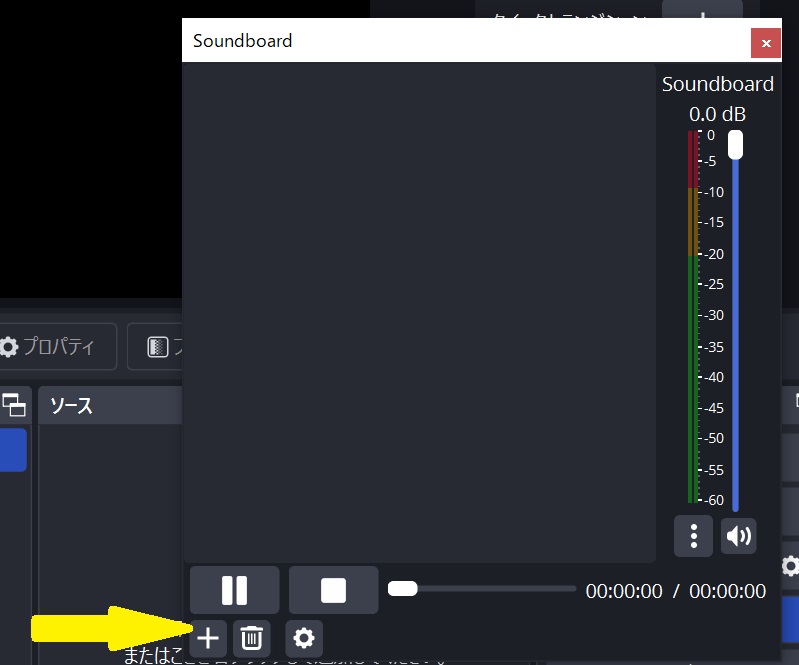Open Soundboard settings with the gear icon
Screen dimensions: 799x665
click(x=304, y=638)
